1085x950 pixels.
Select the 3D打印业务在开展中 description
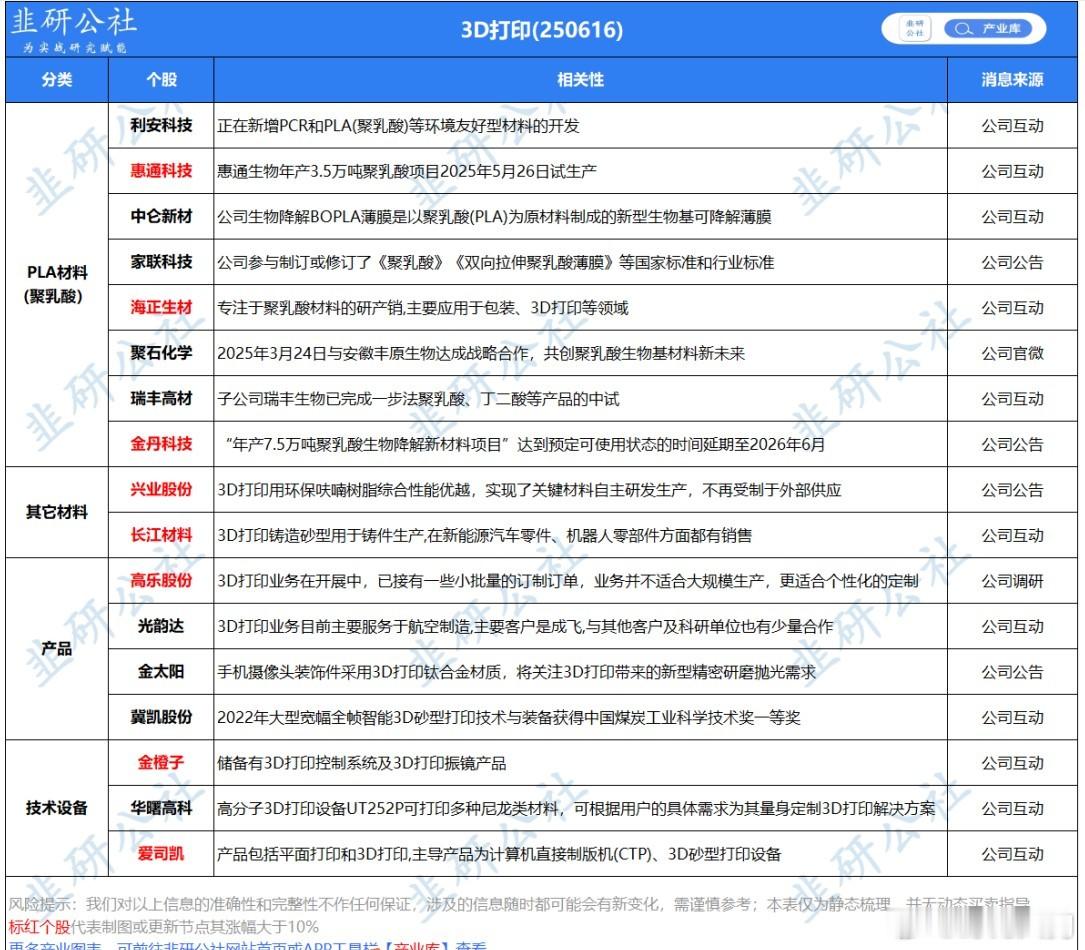568,581
